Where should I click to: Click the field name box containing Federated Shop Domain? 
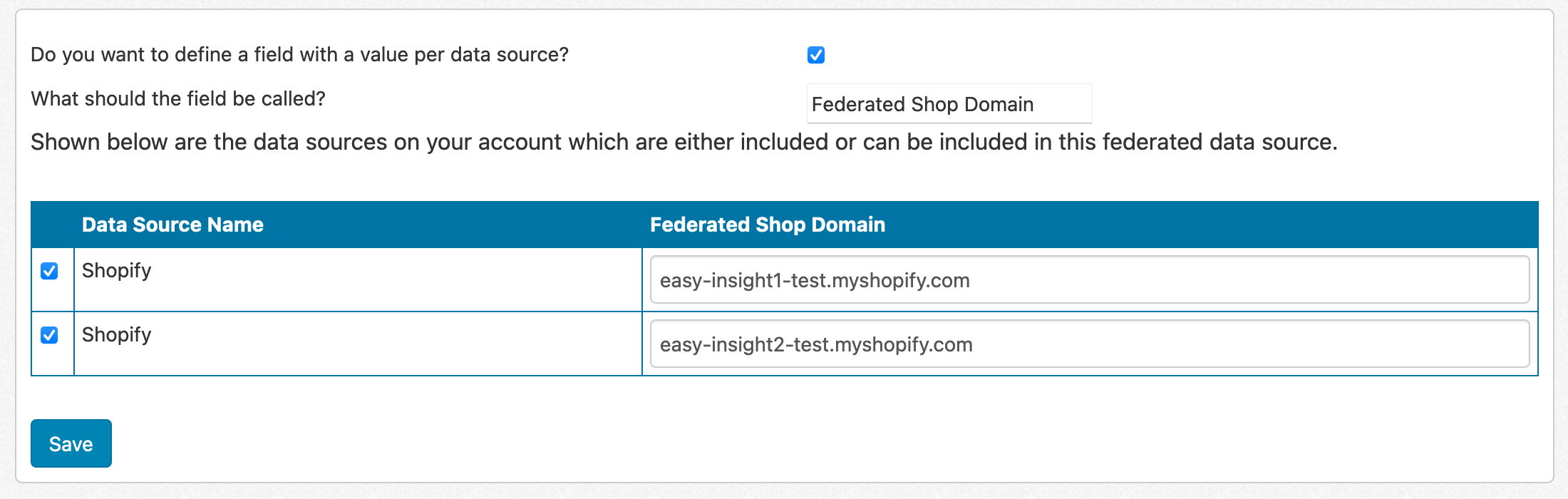[x=949, y=104]
